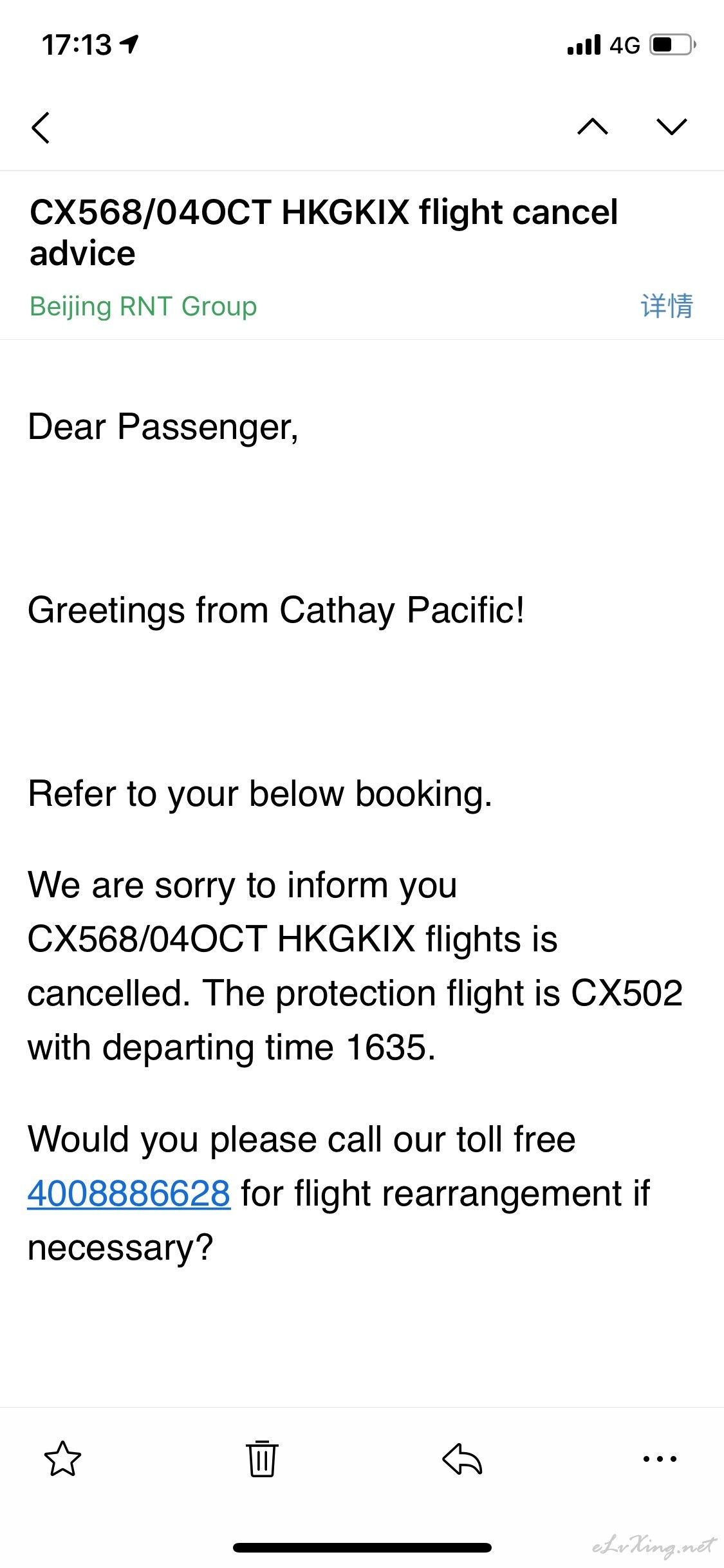Tap sender name Beijing RNT Group
Image resolution: width=724 pixels, height=1568 pixels.
click(x=143, y=306)
